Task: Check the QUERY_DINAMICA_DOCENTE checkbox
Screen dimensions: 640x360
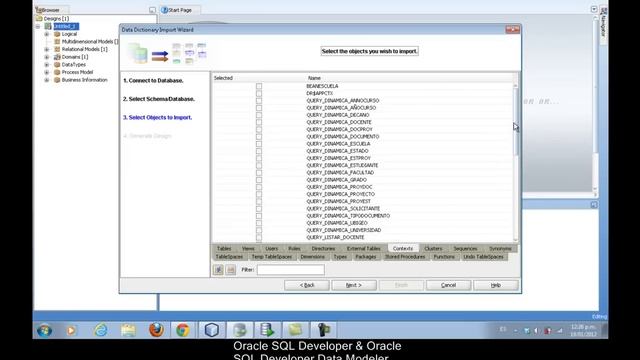Action: (259, 122)
